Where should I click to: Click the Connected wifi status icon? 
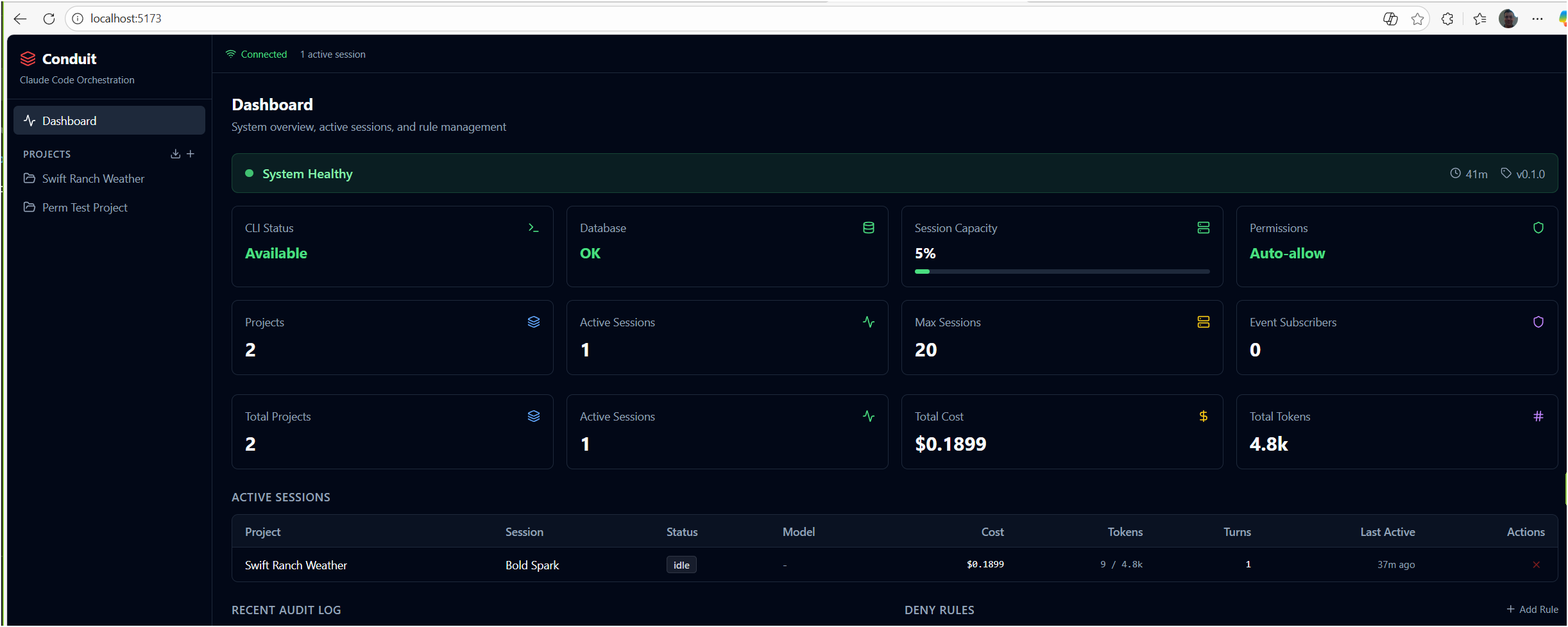tap(231, 54)
